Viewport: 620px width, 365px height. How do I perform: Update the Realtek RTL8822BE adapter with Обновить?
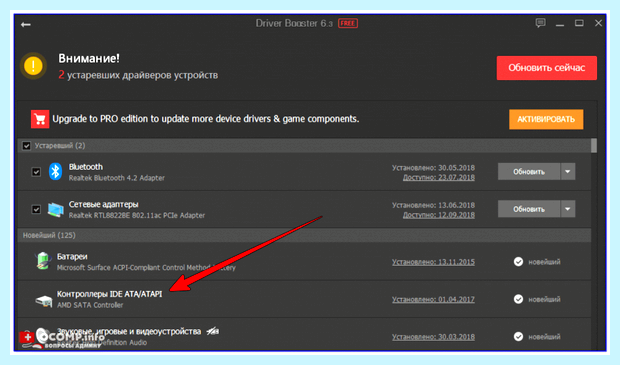[x=529, y=209]
